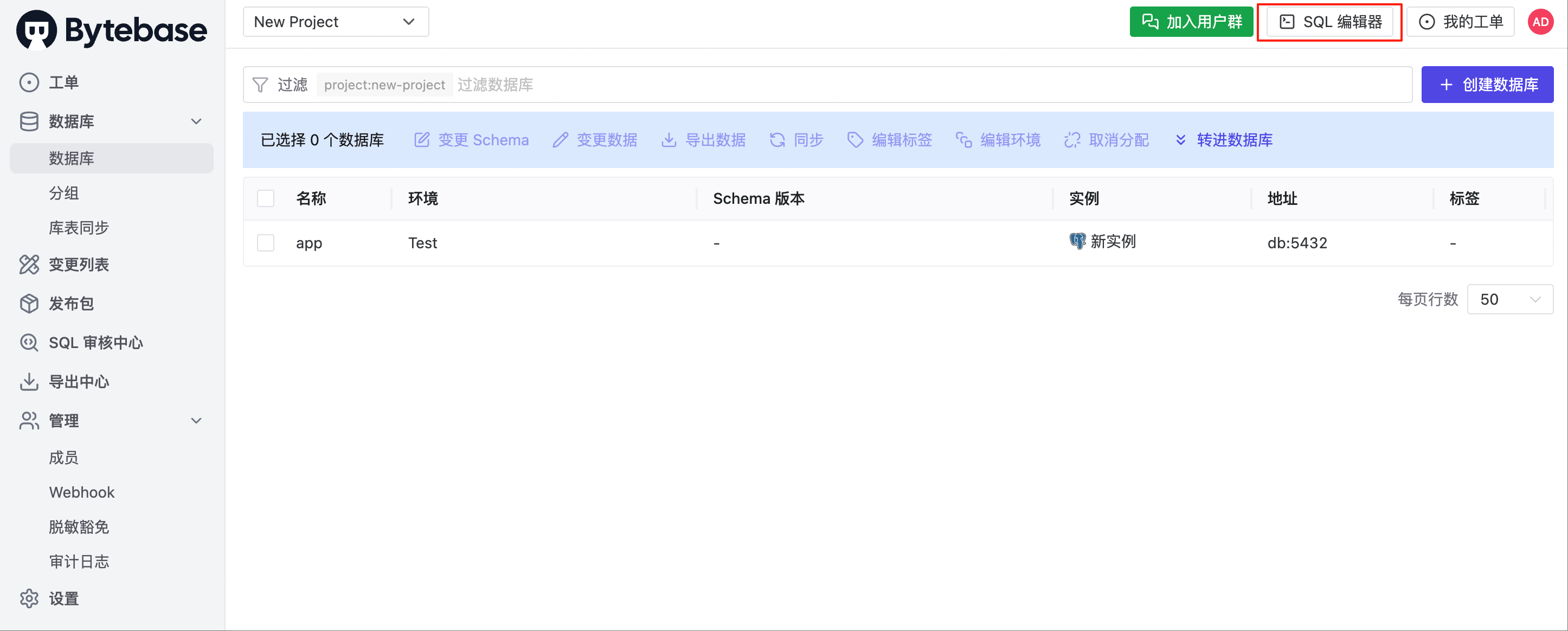Image resolution: width=1568 pixels, height=631 pixels.
Task: Collapse the 管理 sidebar section
Action: [196, 421]
